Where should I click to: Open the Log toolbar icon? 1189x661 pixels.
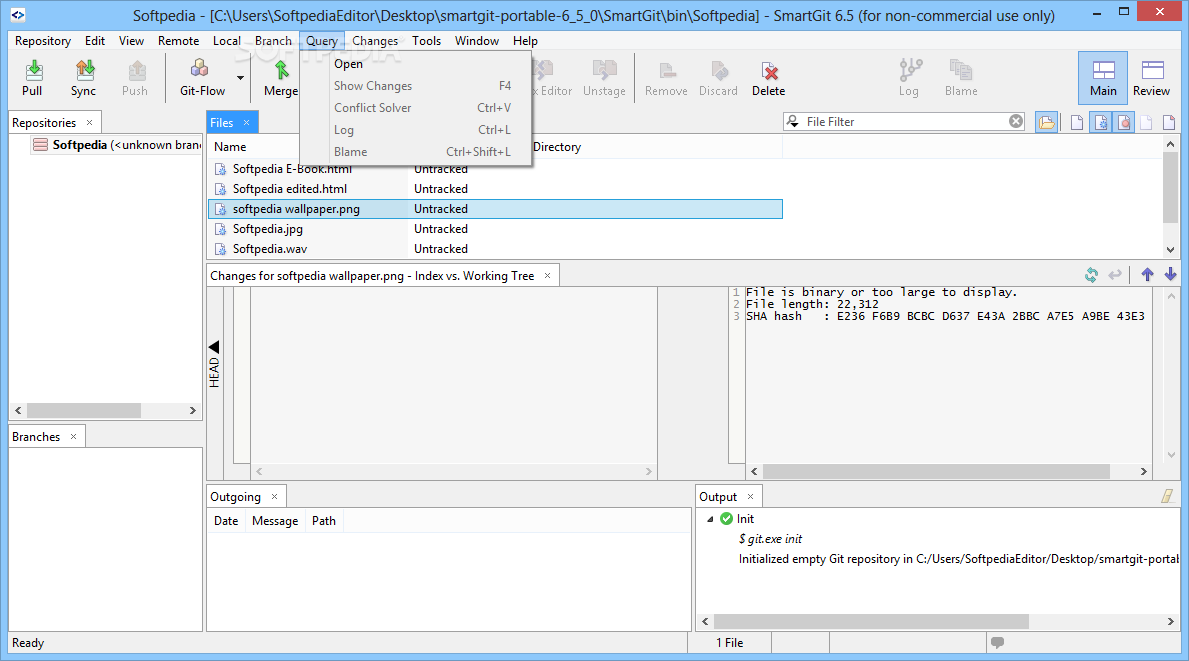pos(909,78)
